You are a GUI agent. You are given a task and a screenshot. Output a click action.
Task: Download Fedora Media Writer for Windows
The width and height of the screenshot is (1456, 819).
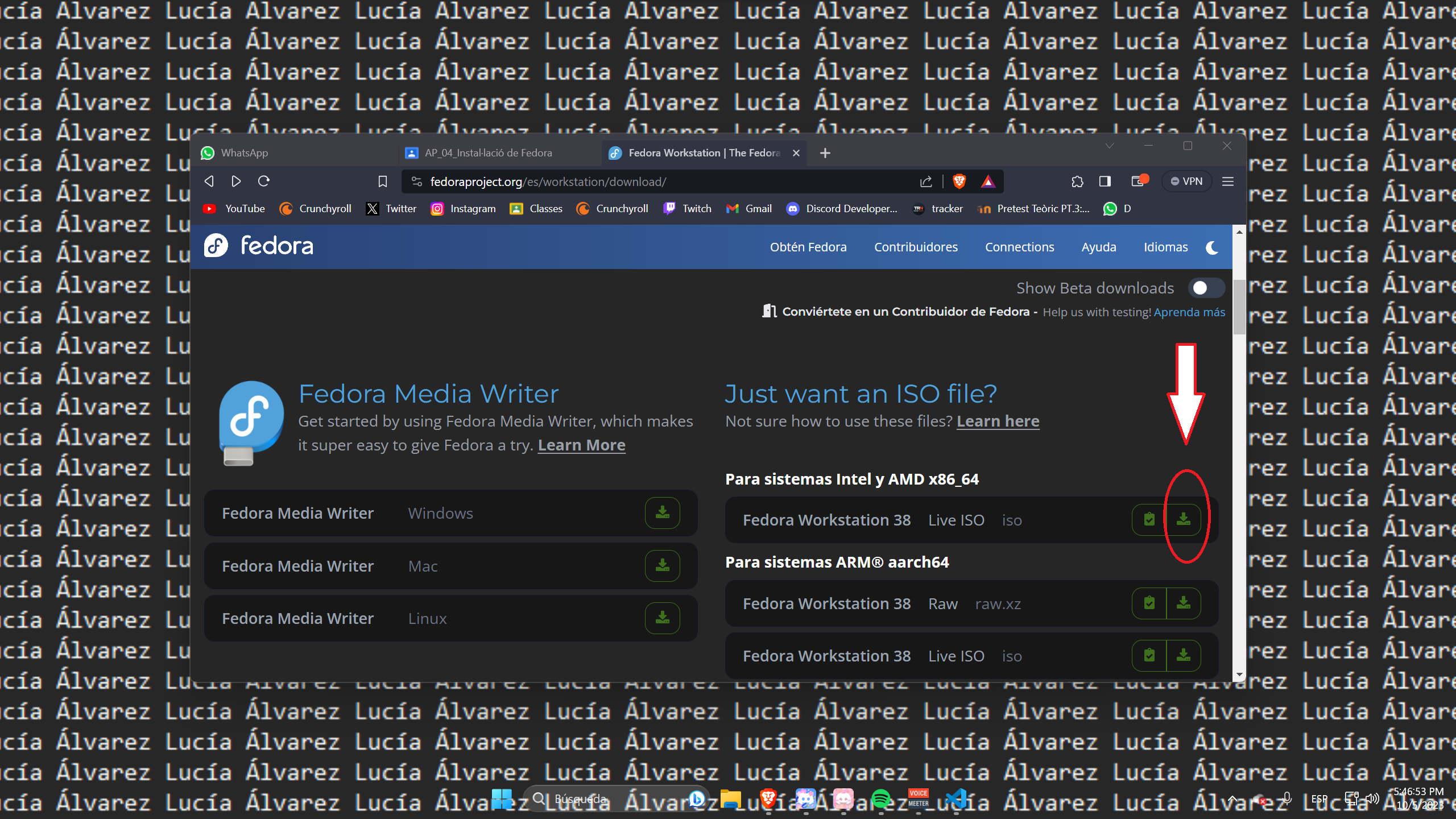click(662, 513)
